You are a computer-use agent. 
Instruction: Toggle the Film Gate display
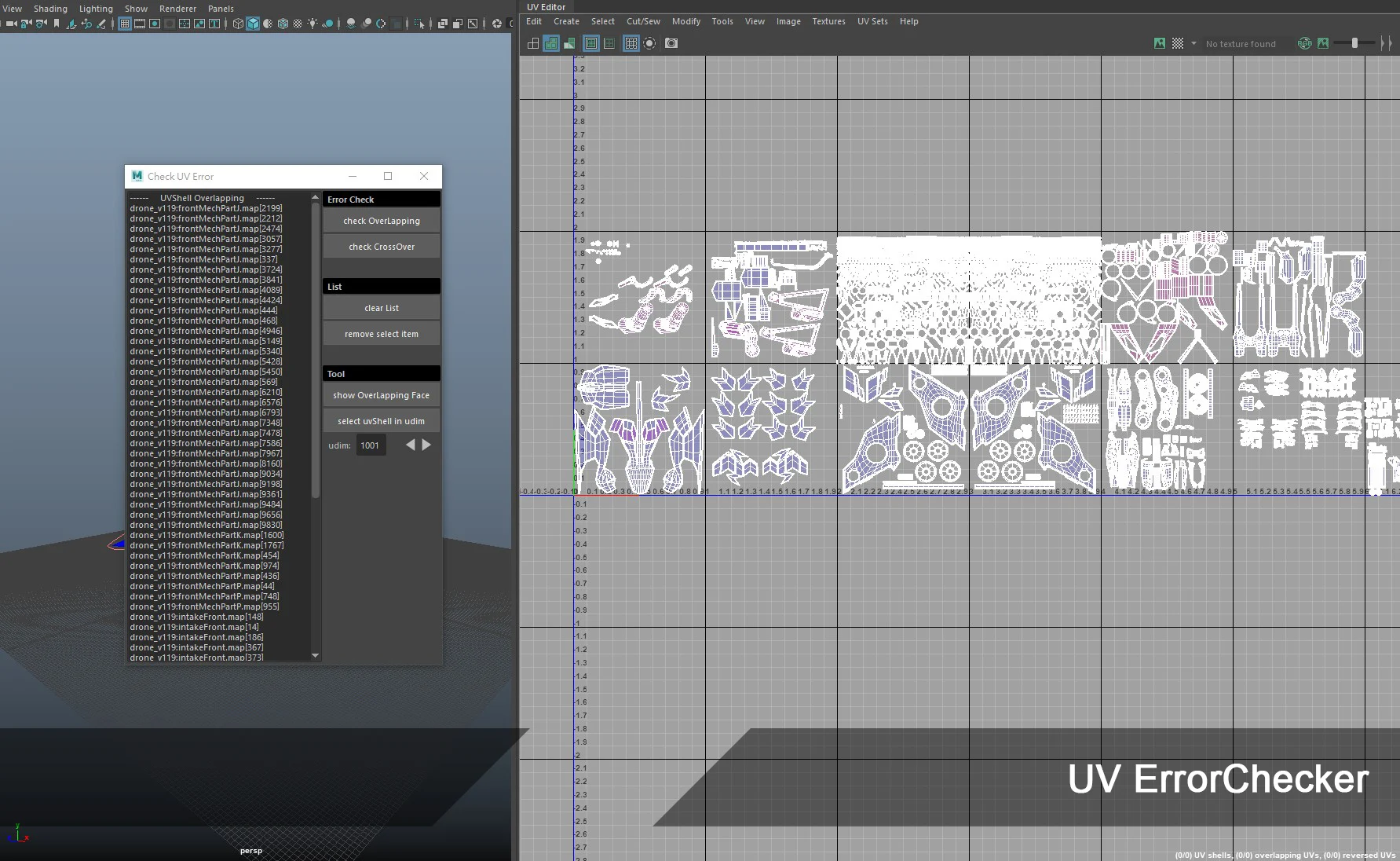(x=140, y=24)
